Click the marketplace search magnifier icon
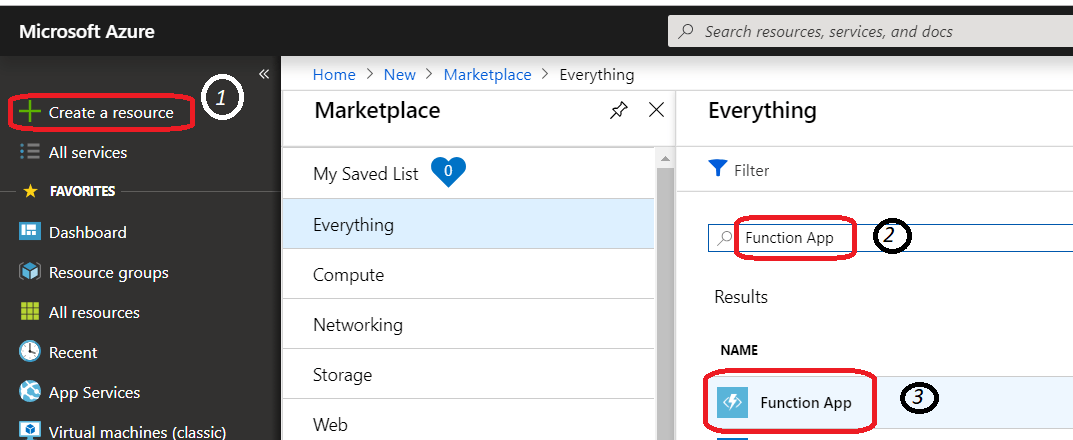This screenshot has height=440, width=1073. [724, 238]
